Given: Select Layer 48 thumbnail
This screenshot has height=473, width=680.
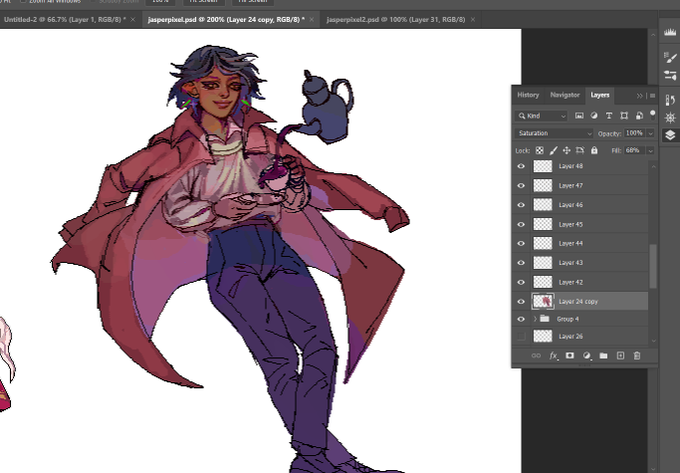Looking at the screenshot, I should pos(543,166).
